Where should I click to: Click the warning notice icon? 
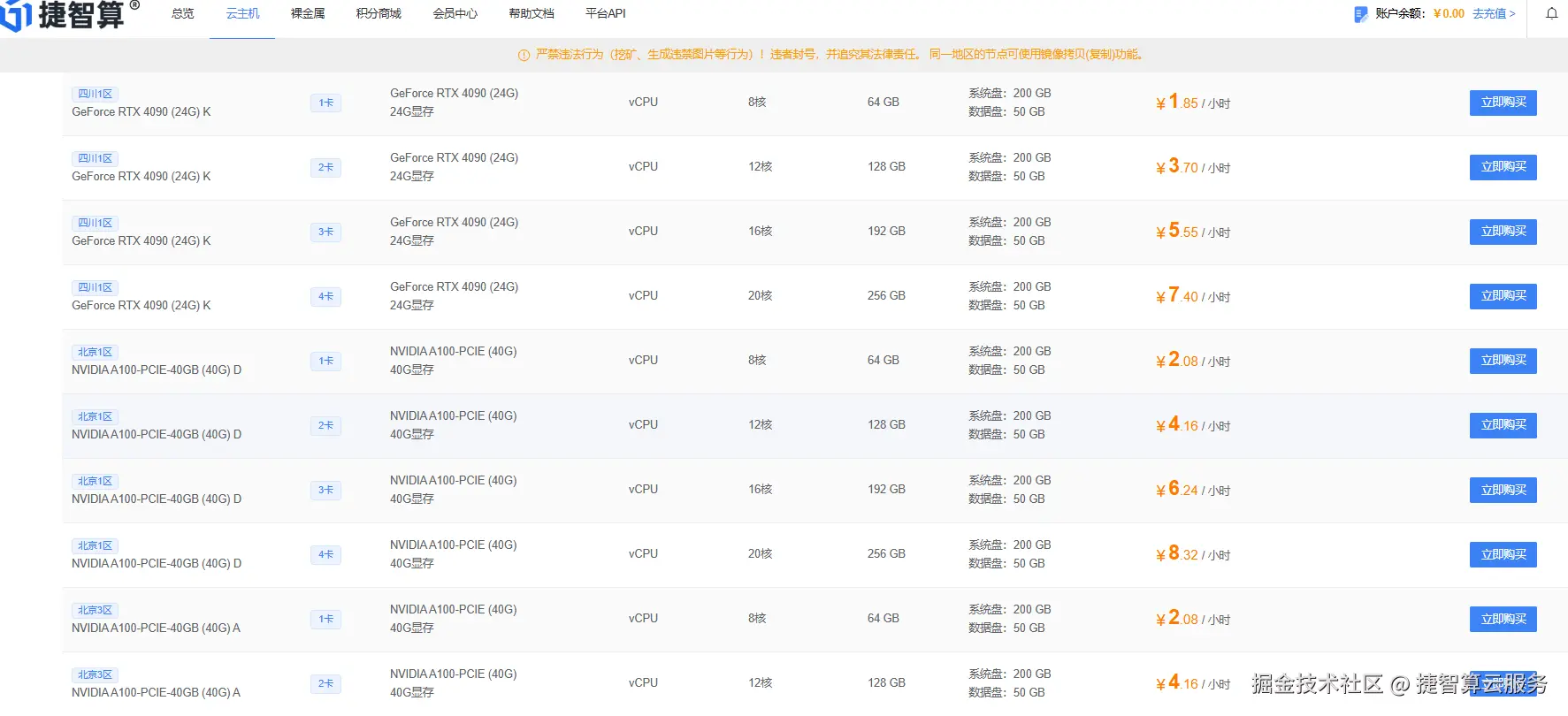pos(524,55)
